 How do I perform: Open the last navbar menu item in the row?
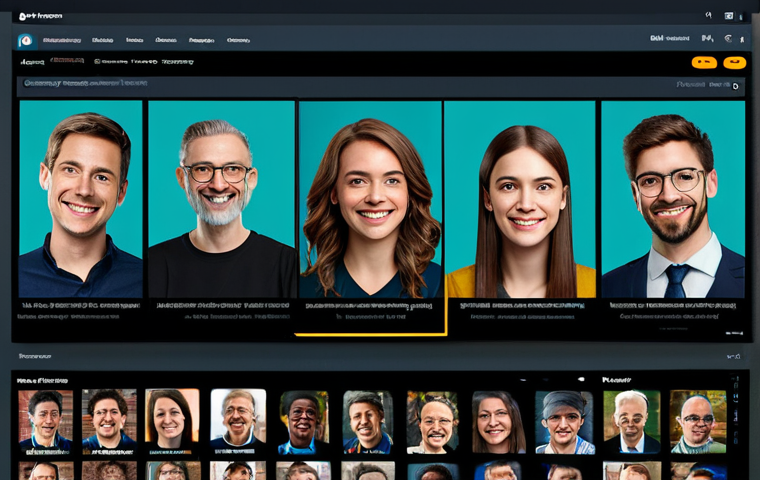[x=238, y=40]
